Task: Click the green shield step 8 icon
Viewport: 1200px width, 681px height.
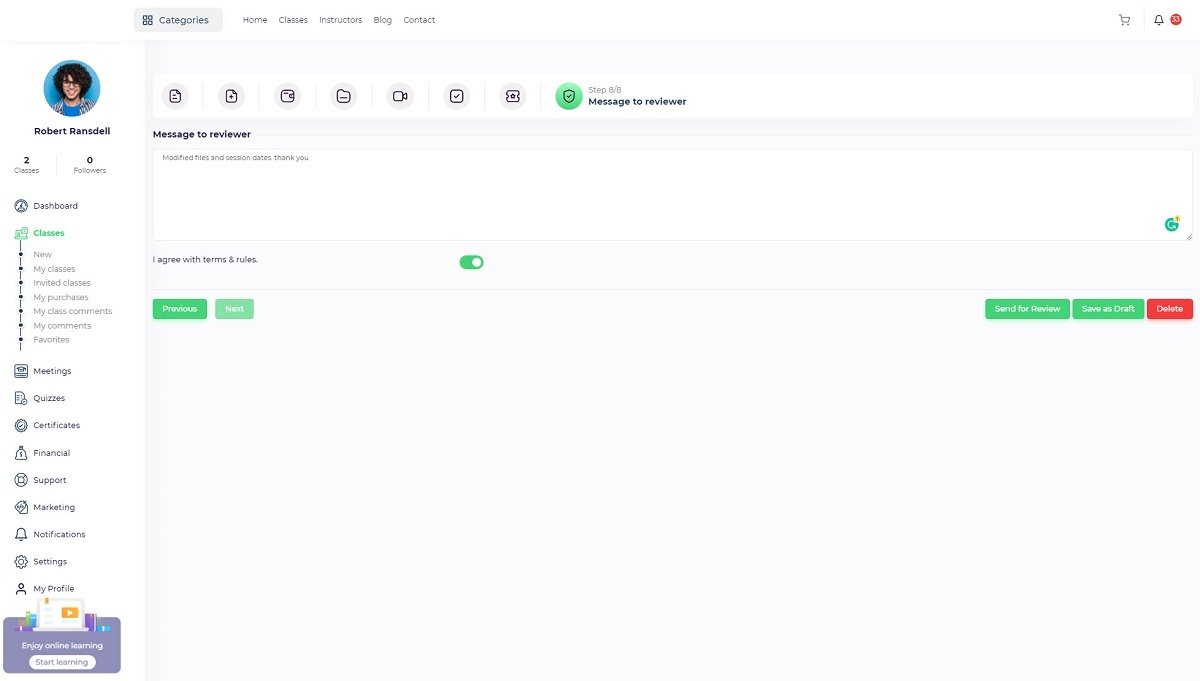Action: click(x=568, y=96)
